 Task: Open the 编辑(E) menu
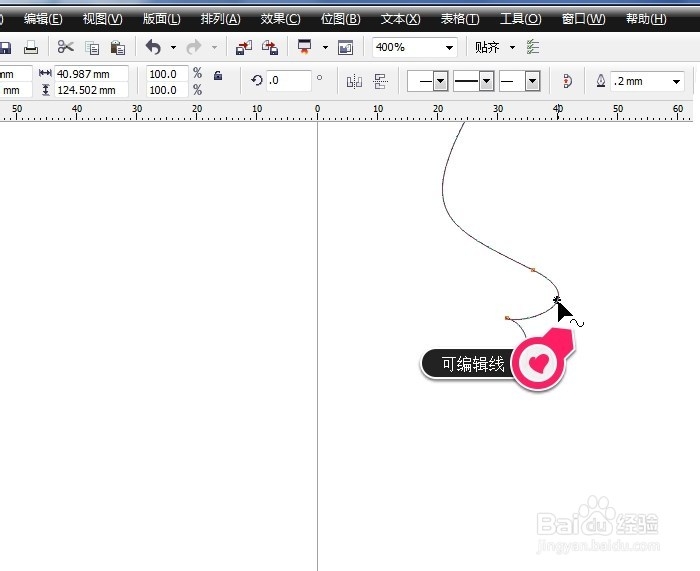tap(43, 19)
